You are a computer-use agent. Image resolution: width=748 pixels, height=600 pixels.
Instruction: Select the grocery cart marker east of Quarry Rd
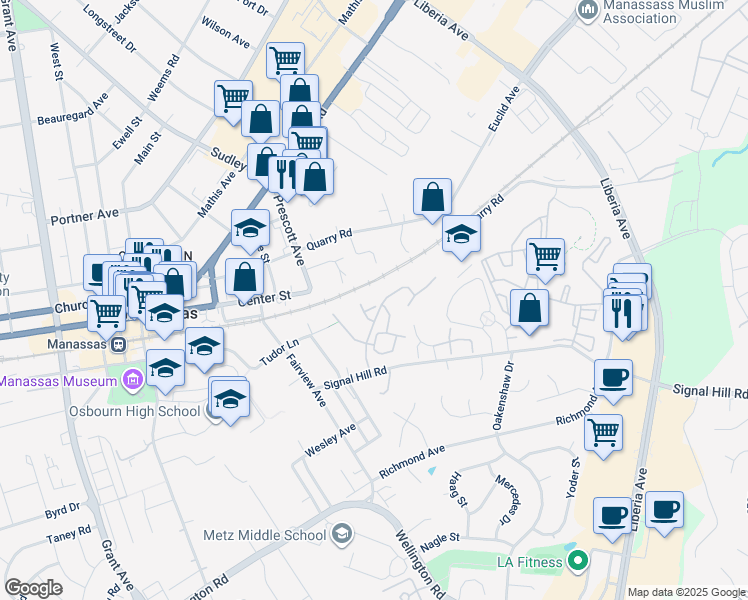tap(546, 258)
